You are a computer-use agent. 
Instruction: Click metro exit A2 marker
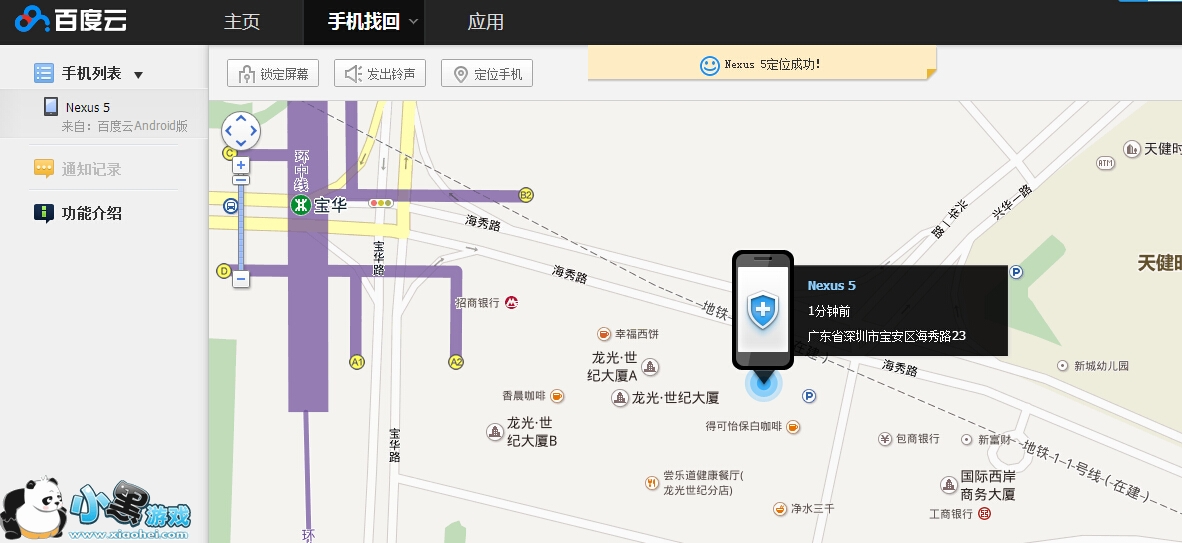pos(456,362)
